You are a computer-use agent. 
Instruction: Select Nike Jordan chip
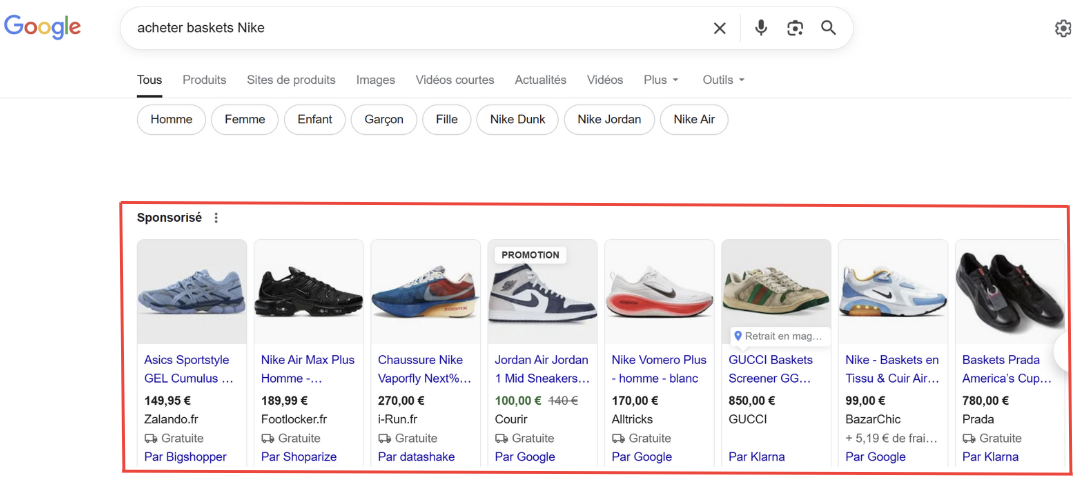(609, 119)
